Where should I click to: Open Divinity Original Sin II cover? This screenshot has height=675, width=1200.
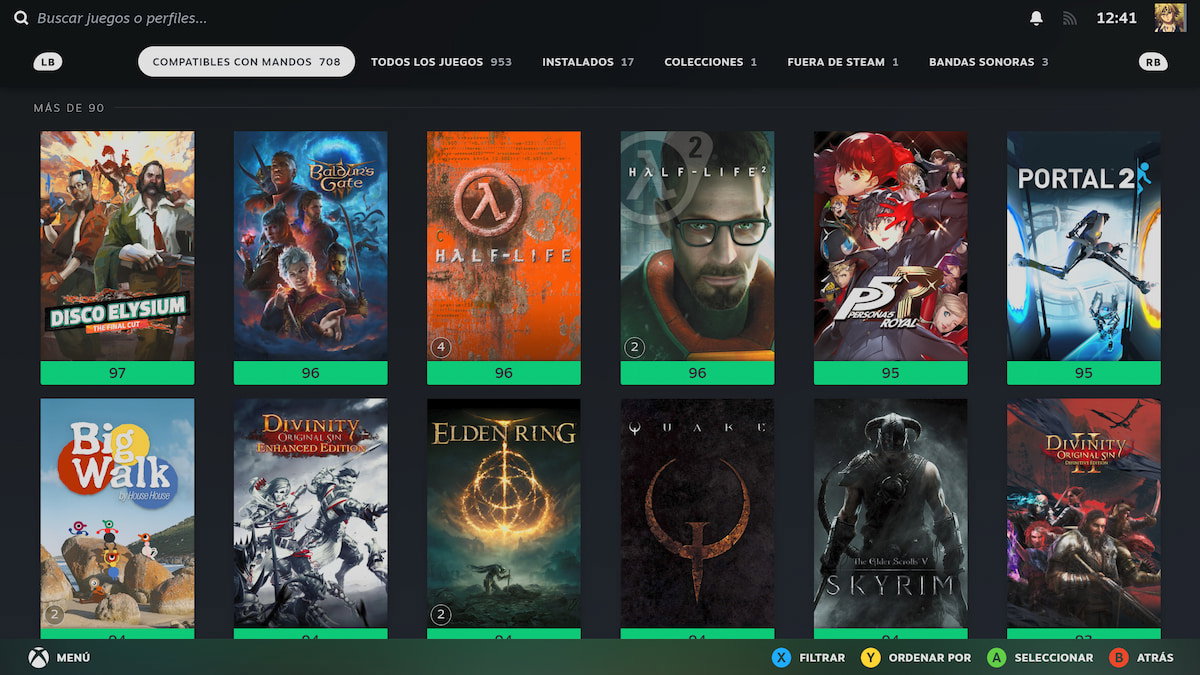(1083, 513)
